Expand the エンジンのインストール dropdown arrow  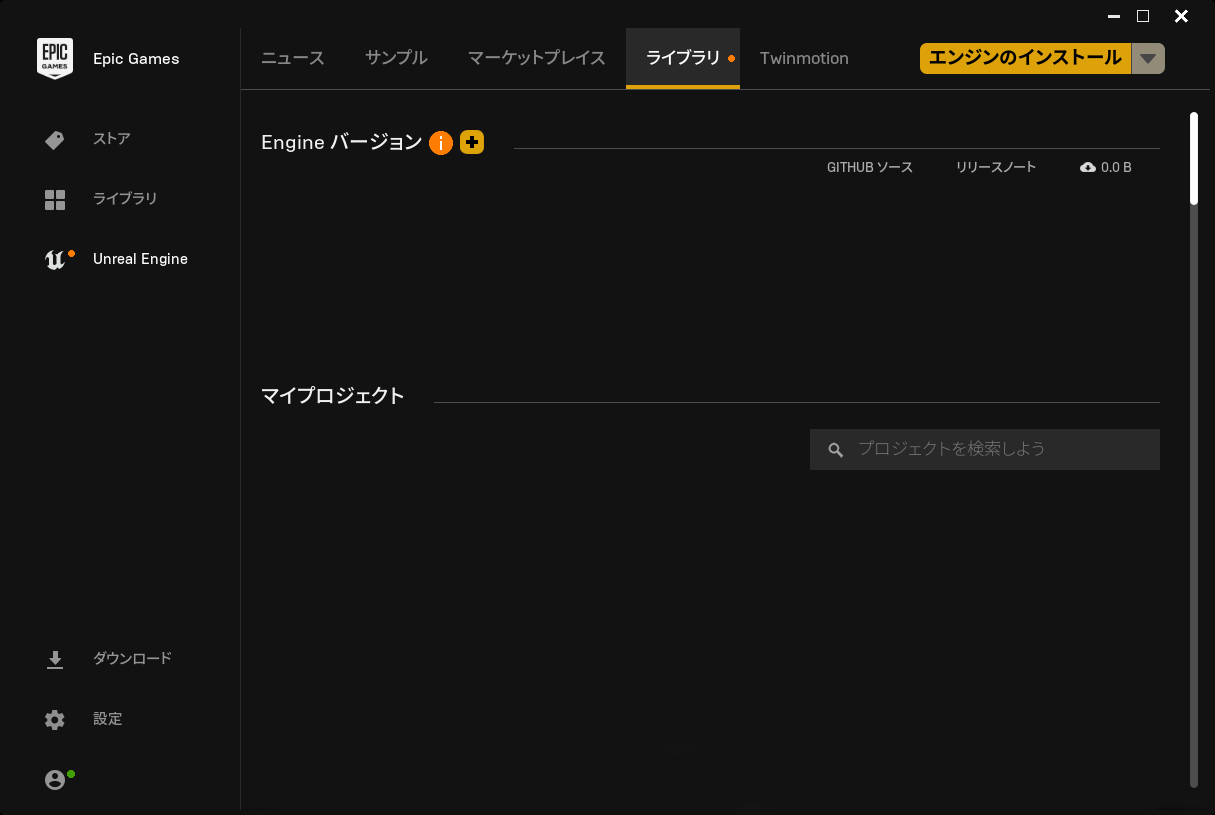1148,58
